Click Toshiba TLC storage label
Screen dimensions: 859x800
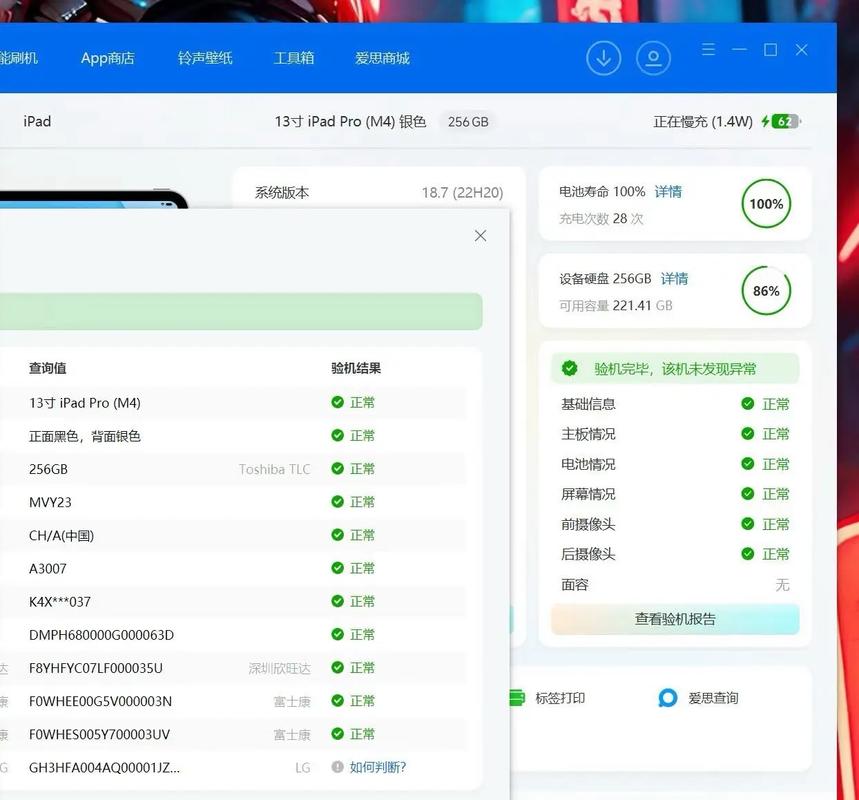click(274, 469)
